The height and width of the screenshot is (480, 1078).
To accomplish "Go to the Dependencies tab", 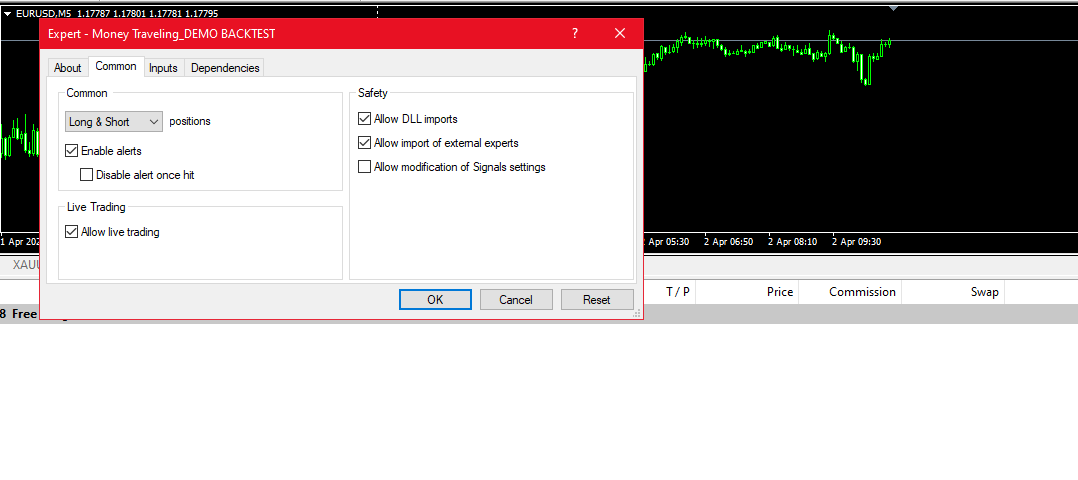I will pos(225,68).
